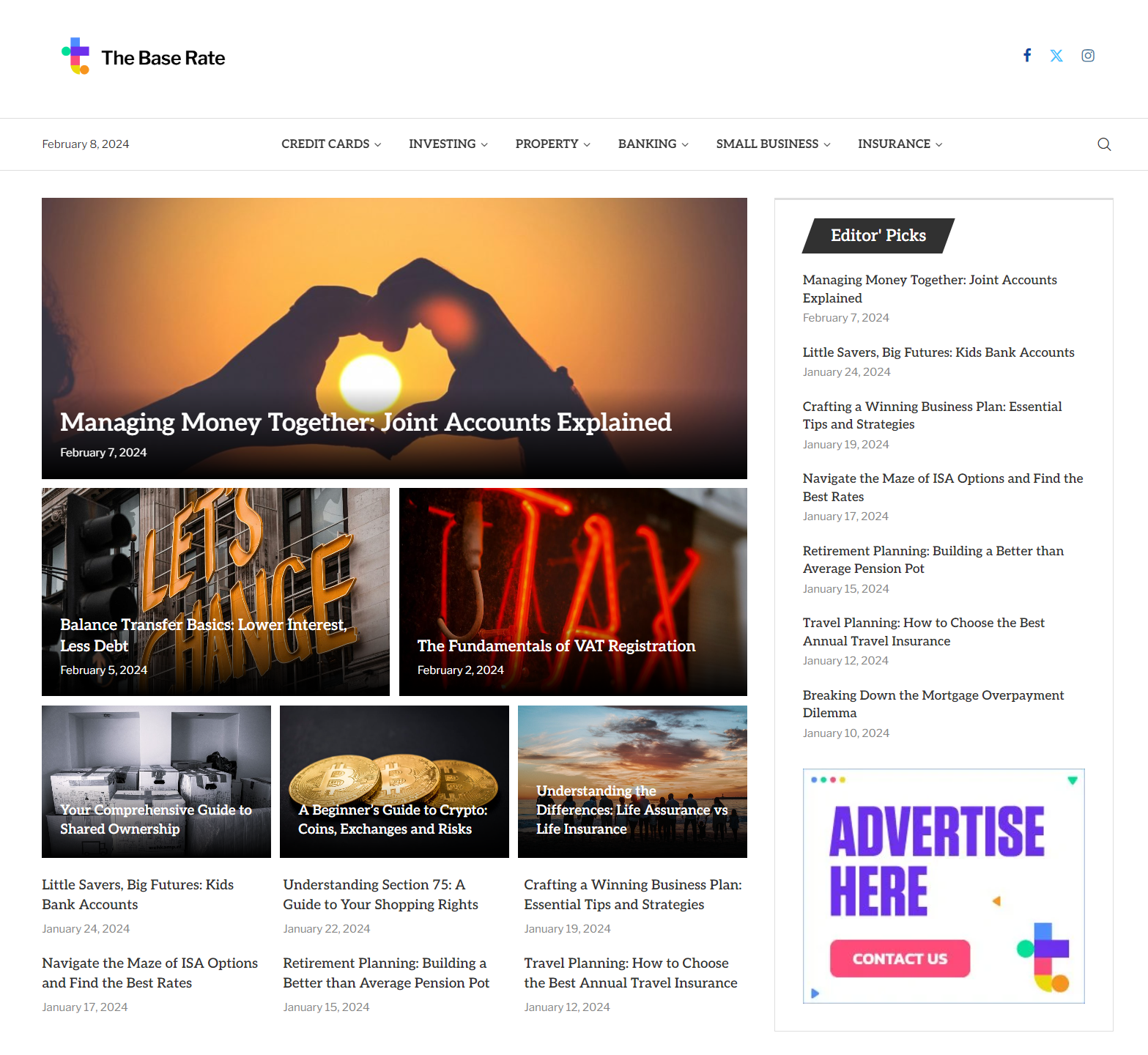Click the search magnifier icon
Screen dimensions: 1148x1055
pos(1104,144)
